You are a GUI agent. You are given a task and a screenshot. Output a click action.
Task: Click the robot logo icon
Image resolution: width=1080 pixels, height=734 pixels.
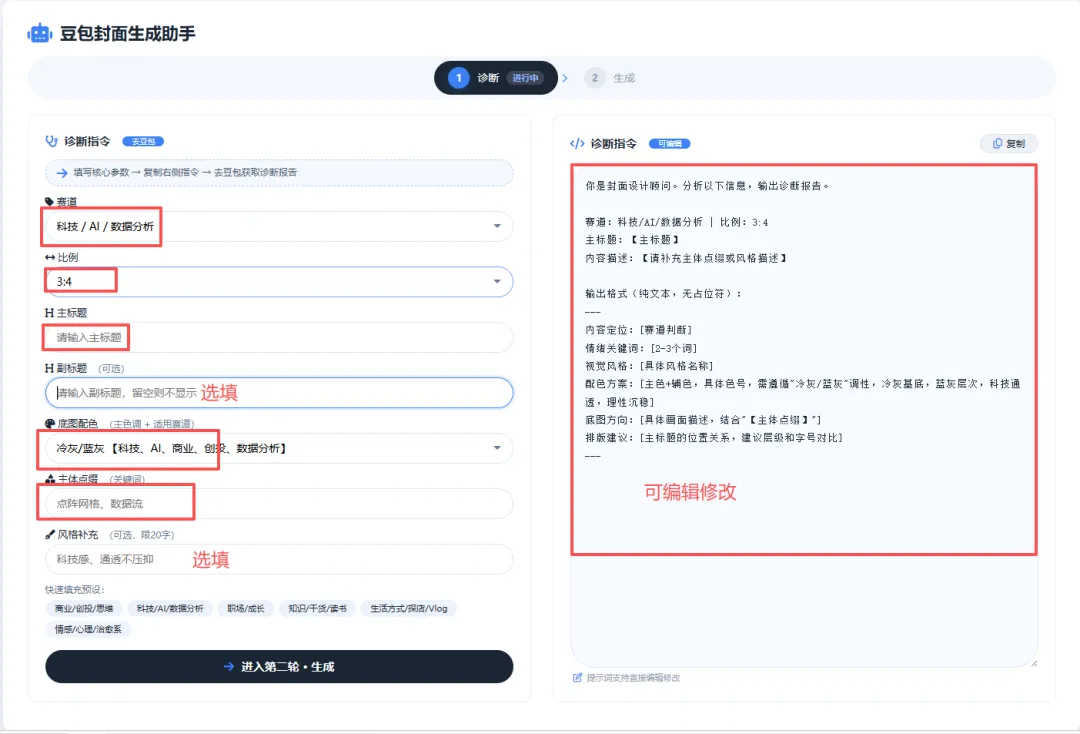[40, 33]
